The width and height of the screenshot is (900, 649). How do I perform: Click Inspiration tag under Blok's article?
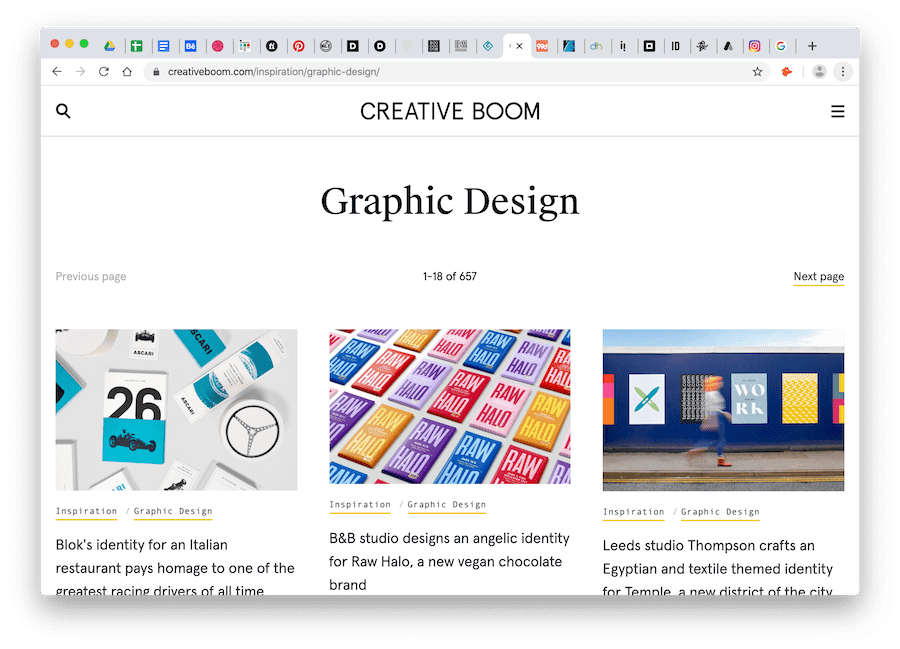(86, 511)
